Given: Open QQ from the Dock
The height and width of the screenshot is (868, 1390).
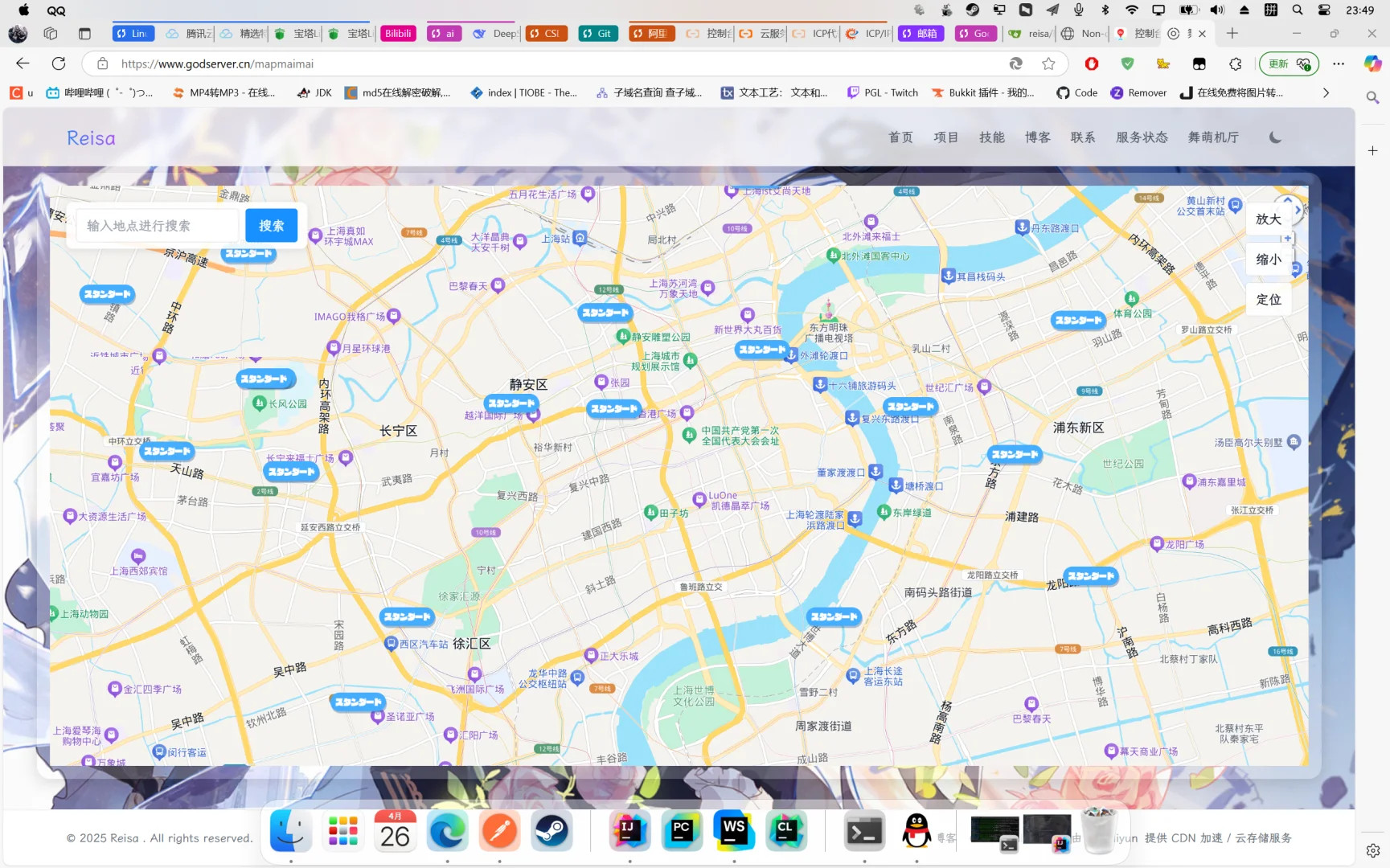Looking at the screenshot, I should 916,831.
